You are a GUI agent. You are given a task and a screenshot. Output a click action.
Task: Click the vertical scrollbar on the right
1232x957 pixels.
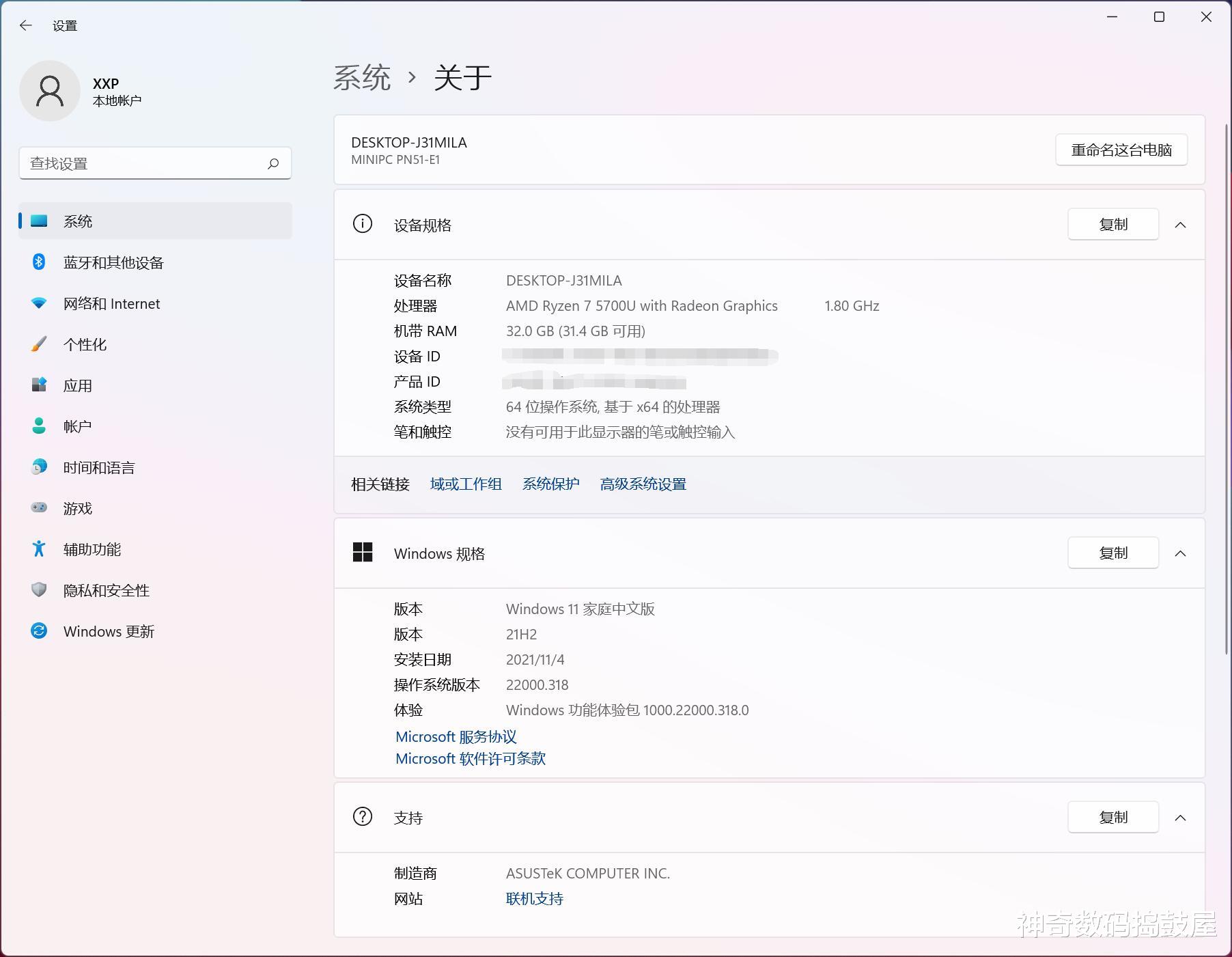(x=1227, y=389)
